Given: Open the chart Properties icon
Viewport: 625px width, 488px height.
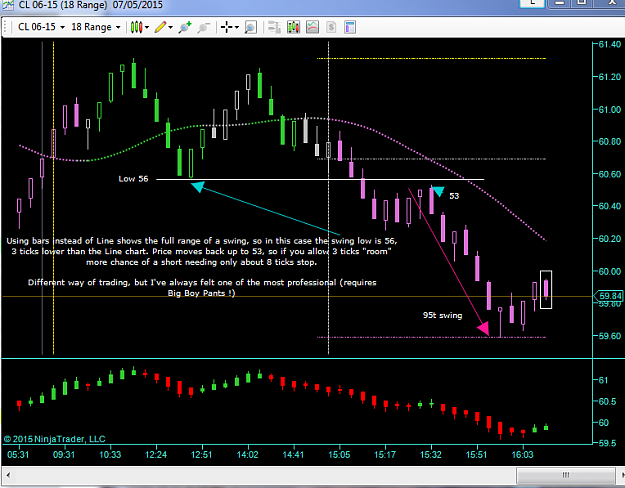Looking at the screenshot, I should 350,27.
